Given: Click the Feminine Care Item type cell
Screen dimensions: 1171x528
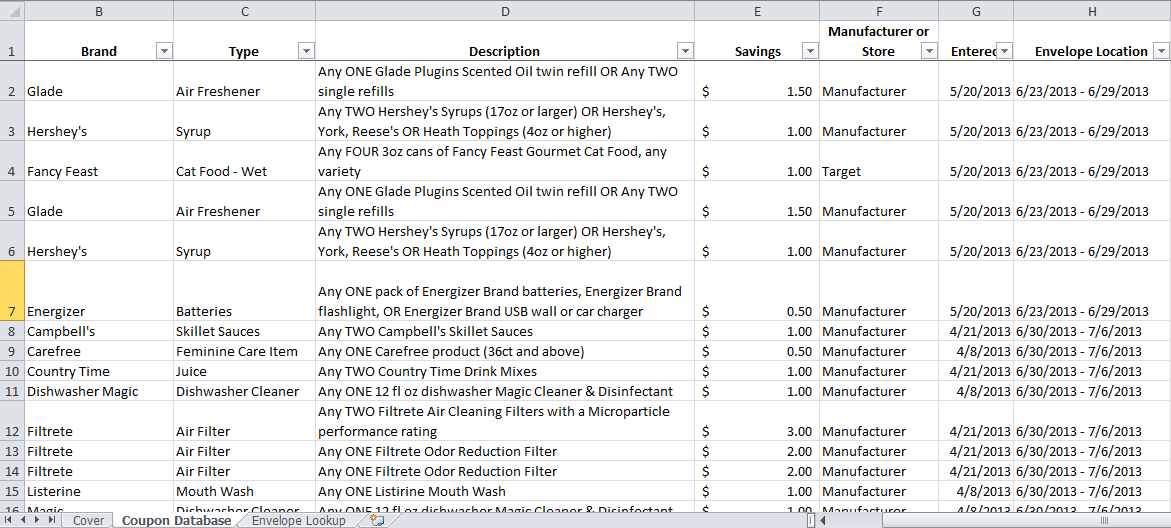Looking at the screenshot, I should click(244, 351).
